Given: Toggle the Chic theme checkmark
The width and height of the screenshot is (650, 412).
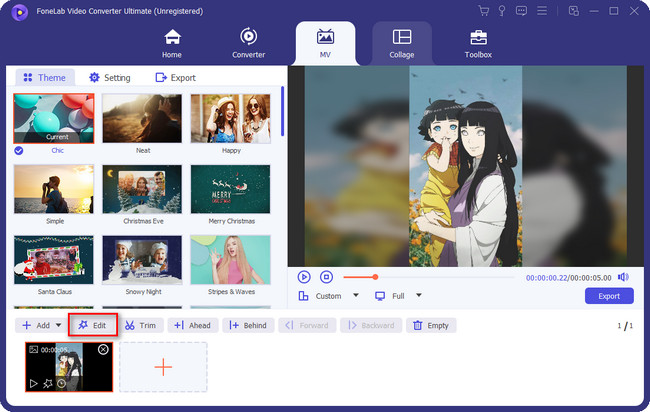Looking at the screenshot, I should 19,150.
